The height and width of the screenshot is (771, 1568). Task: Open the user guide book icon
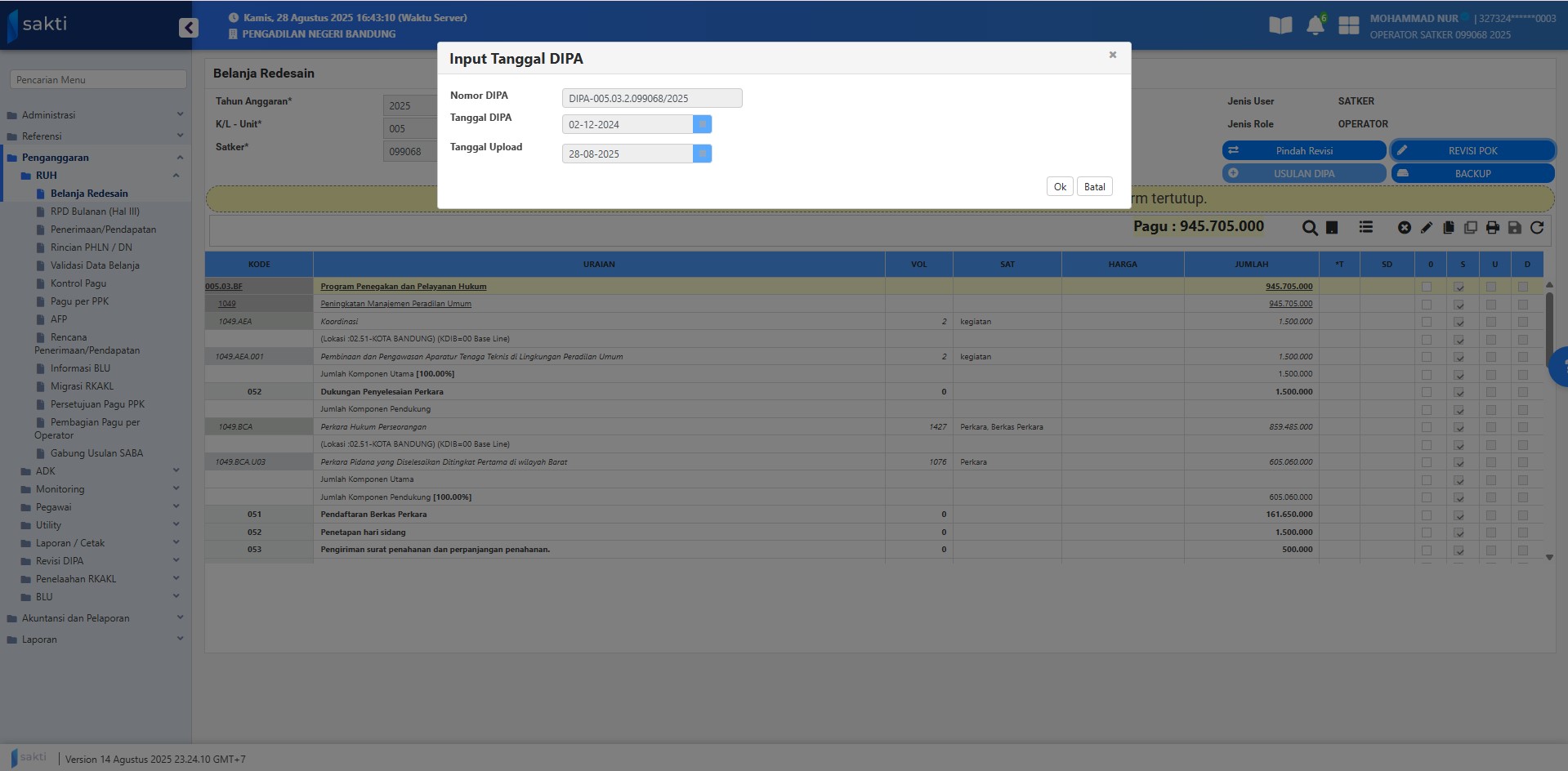click(x=1280, y=25)
